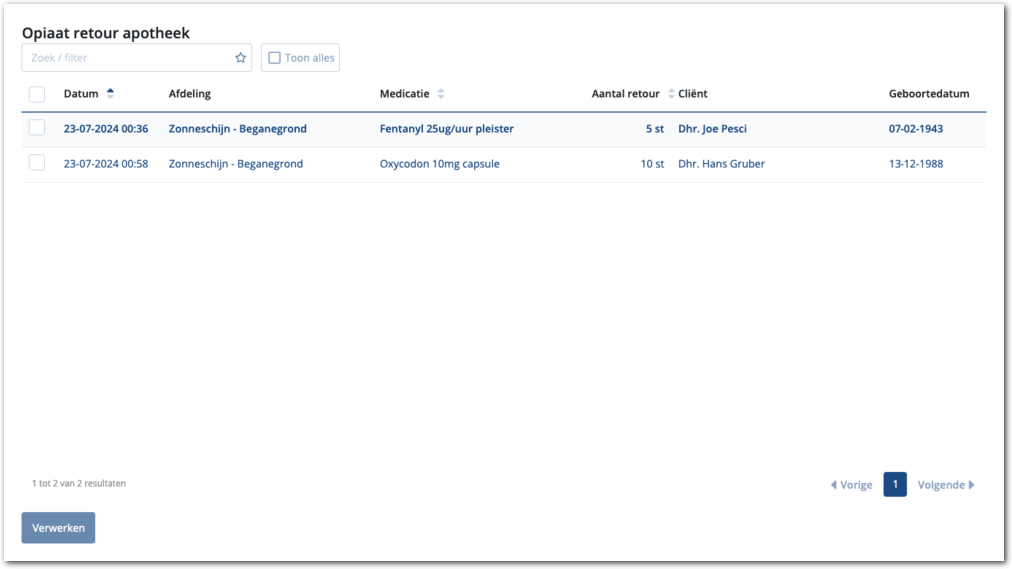Screen dimensions: 1012x569
Task: Focus the Zoek / filter search field
Action: 128,58
